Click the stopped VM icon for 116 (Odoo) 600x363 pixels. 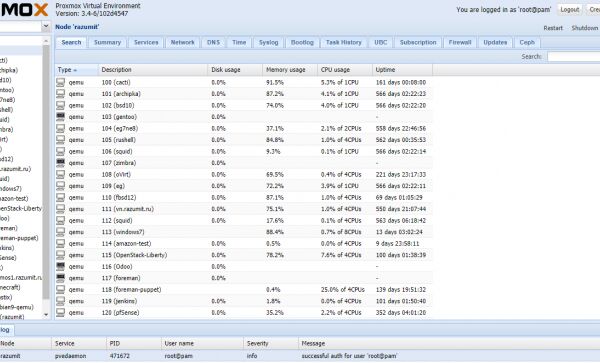pos(60,266)
